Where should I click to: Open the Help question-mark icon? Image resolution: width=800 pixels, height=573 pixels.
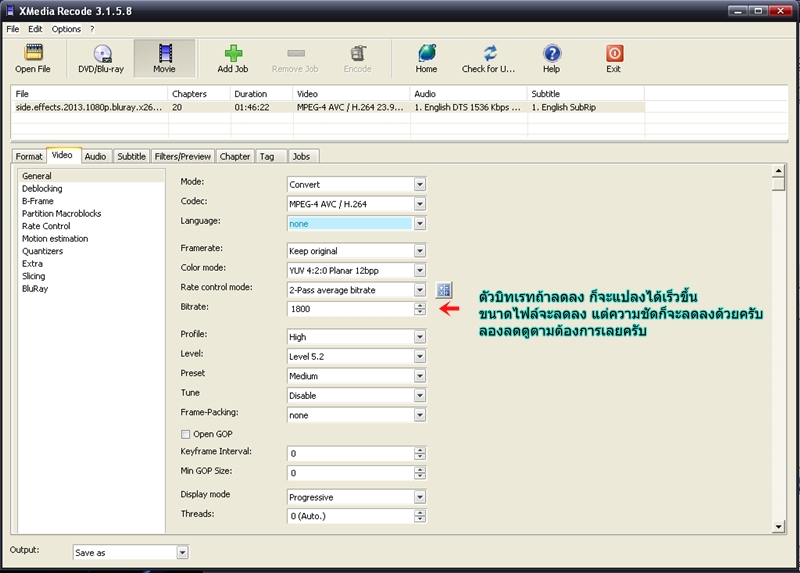(x=552, y=53)
